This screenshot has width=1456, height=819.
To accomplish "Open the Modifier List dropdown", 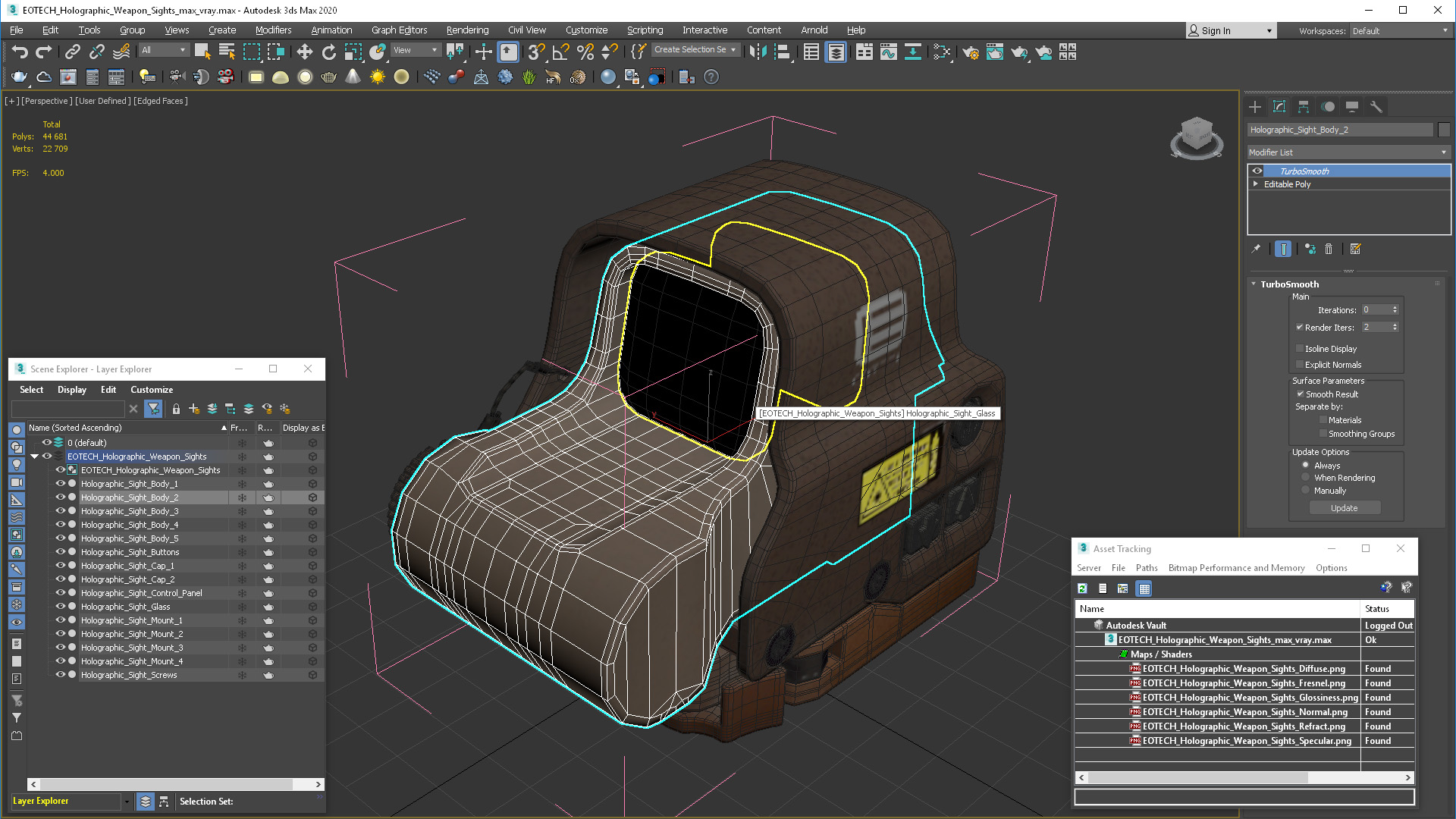I will point(1348,152).
